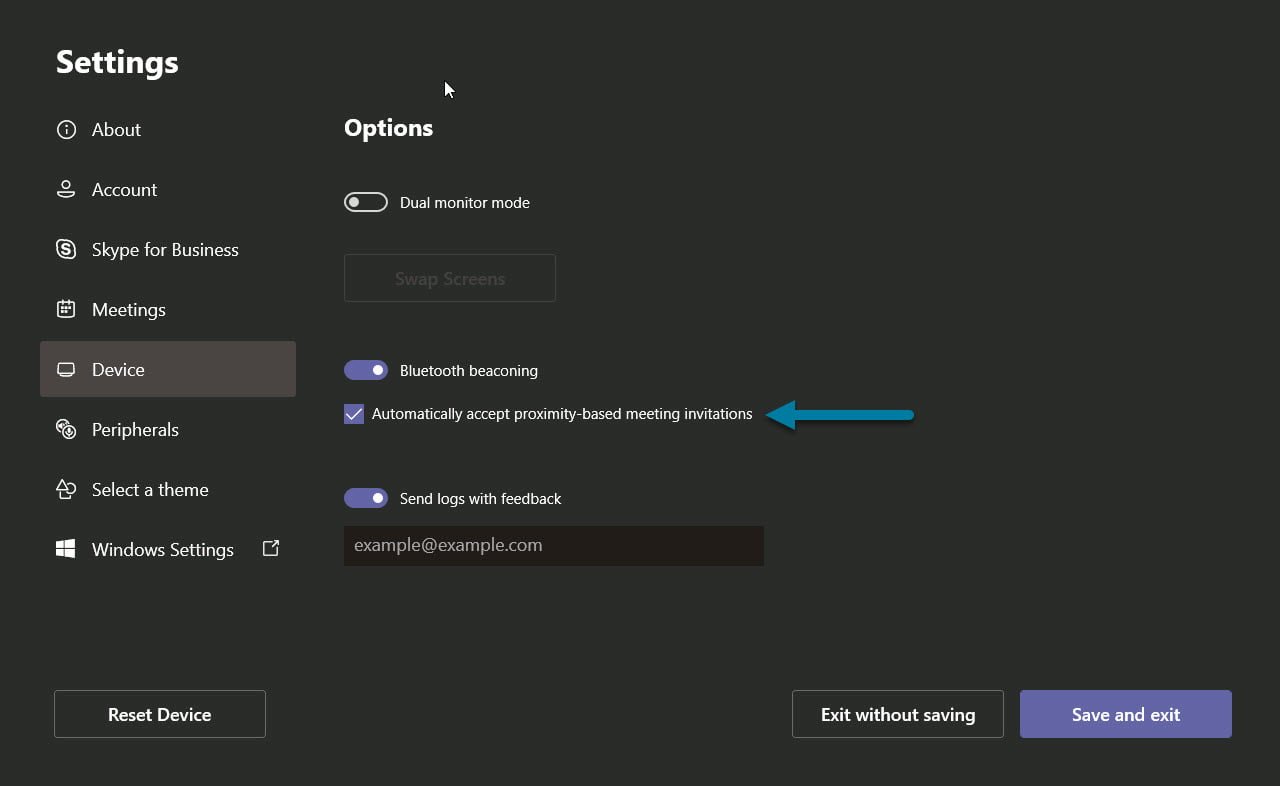Viewport: 1280px width, 786px height.
Task: Enable Dual monitor mode
Action: [365, 201]
